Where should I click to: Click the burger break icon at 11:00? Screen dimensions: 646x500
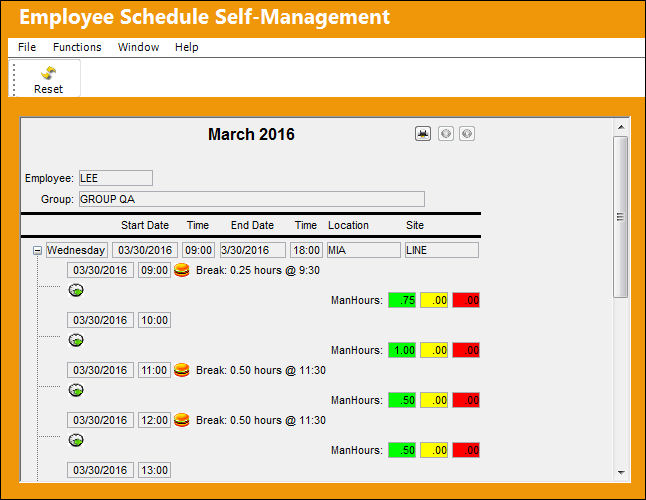(182, 370)
